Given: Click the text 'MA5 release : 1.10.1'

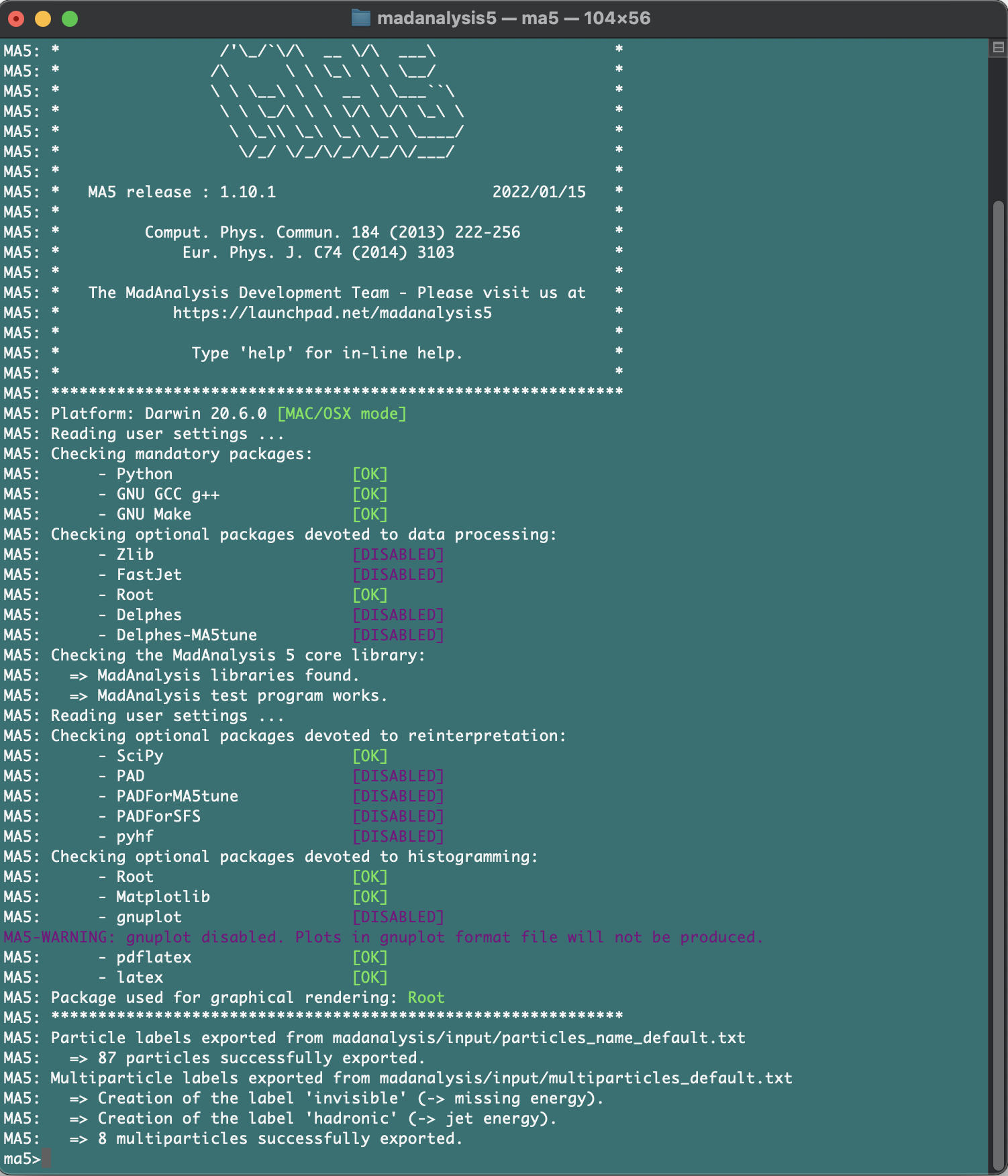Looking at the screenshot, I should click(x=182, y=192).
